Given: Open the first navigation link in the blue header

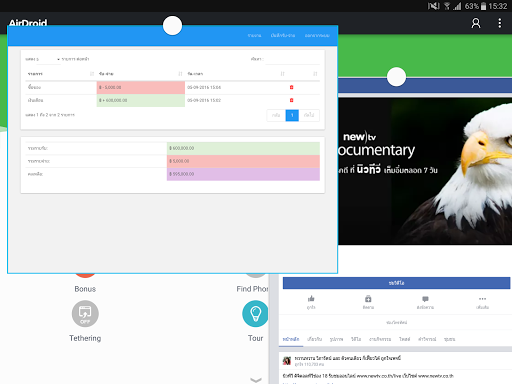Looking at the screenshot, I should tap(254, 35).
